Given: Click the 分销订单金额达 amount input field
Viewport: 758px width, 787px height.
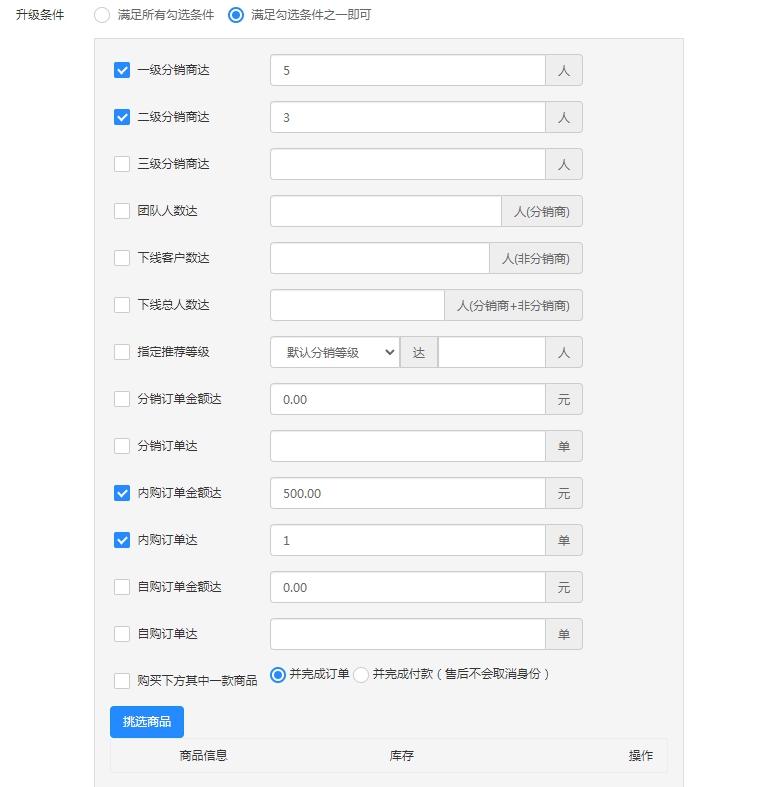Looking at the screenshot, I should click(407, 399).
